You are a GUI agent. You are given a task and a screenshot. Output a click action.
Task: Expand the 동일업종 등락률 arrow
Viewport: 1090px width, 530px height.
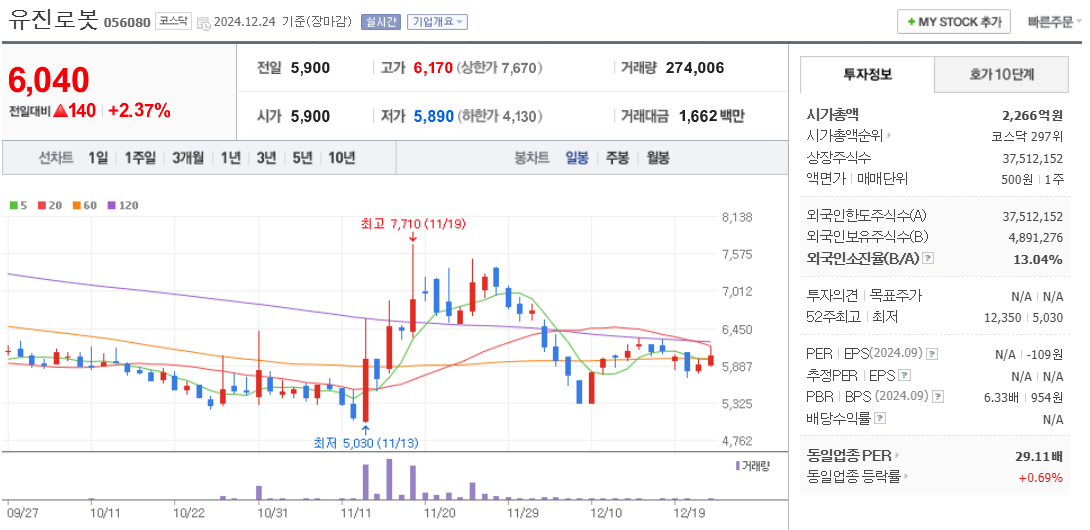(x=906, y=477)
